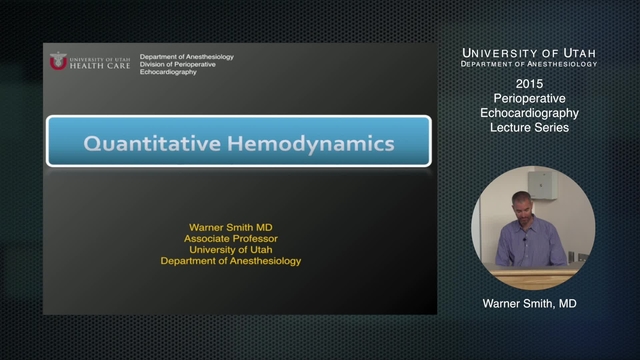Click 'Warner Smith MD' in yellow slide text
640x360 pixels.
[x=231, y=227]
